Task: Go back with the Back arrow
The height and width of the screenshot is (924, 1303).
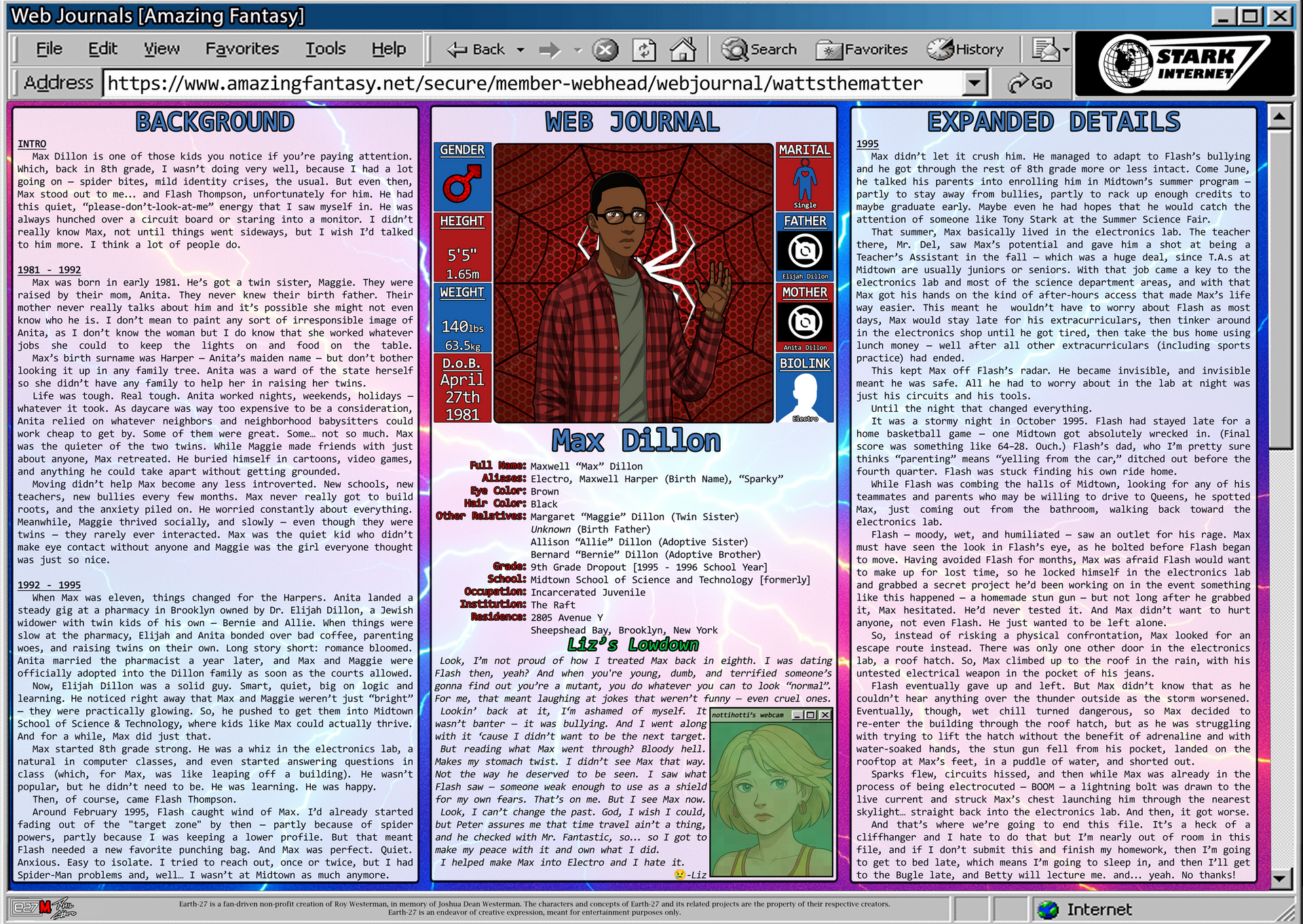Action: pos(476,50)
